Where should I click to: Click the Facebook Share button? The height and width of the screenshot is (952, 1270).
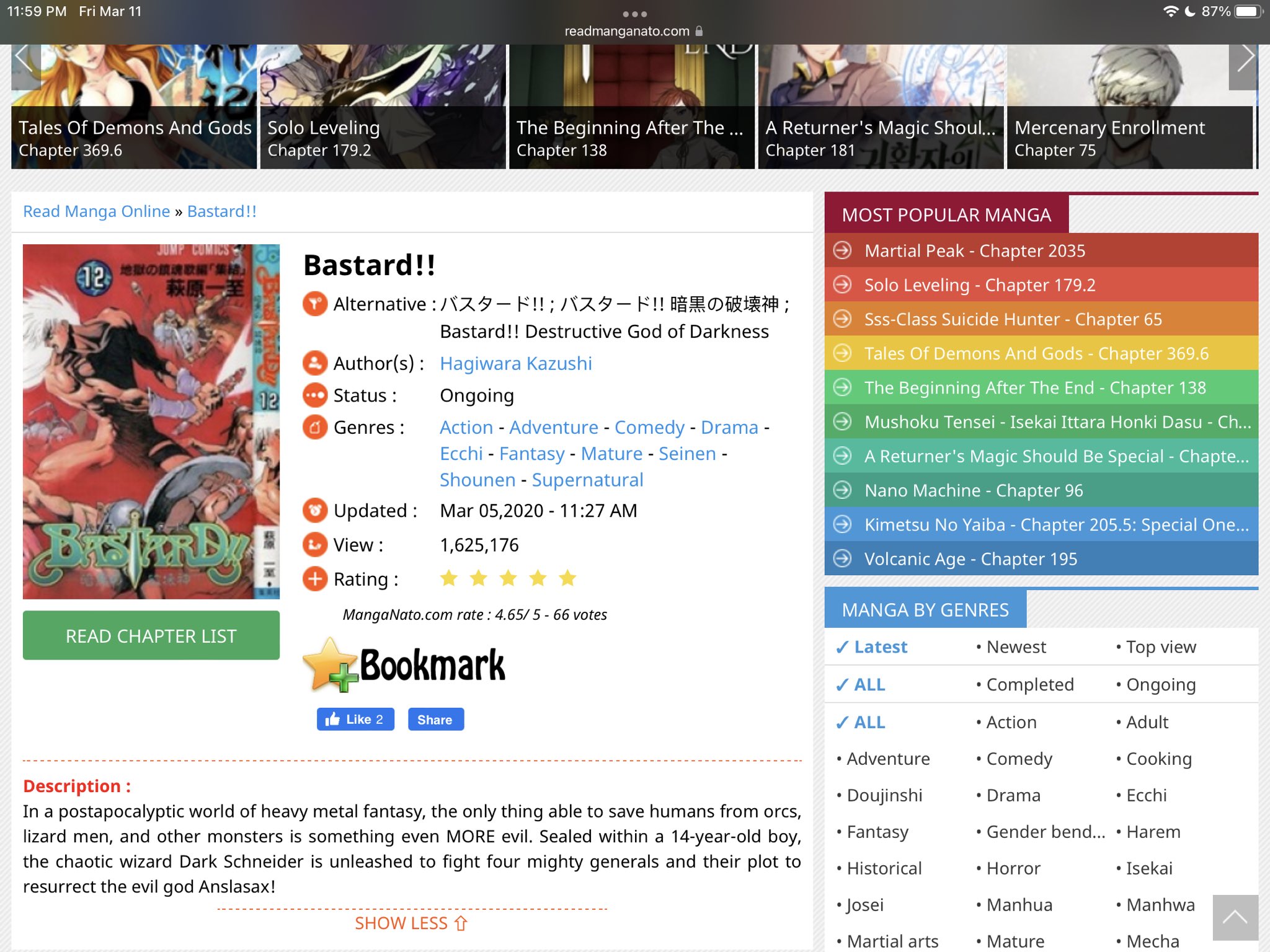coord(435,720)
